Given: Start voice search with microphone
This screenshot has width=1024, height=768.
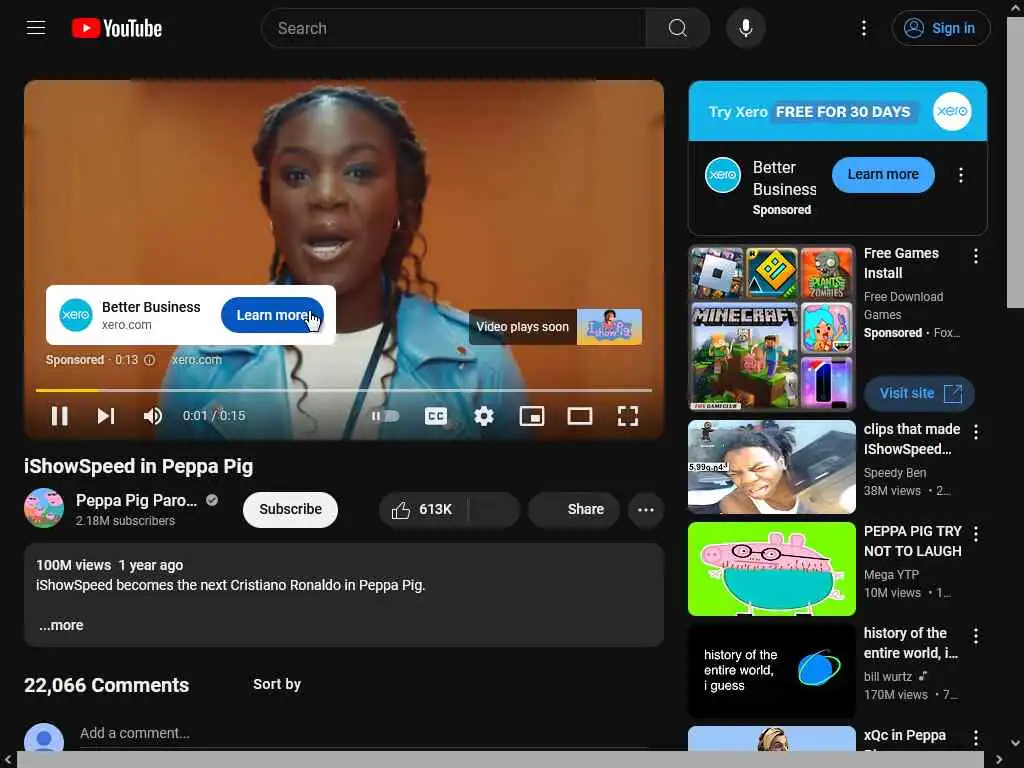Looking at the screenshot, I should coord(745,28).
